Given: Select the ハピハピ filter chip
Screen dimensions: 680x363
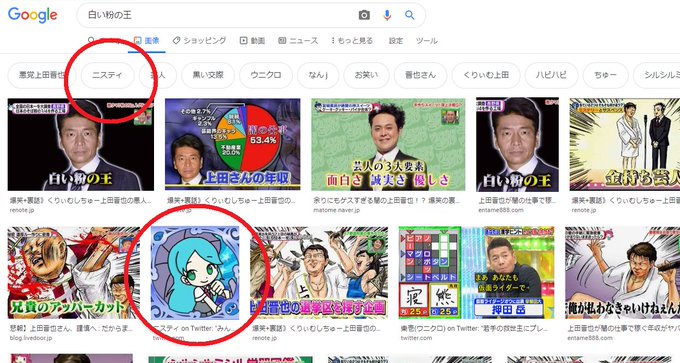Looking at the screenshot, I should pyautogui.click(x=551, y=75).
